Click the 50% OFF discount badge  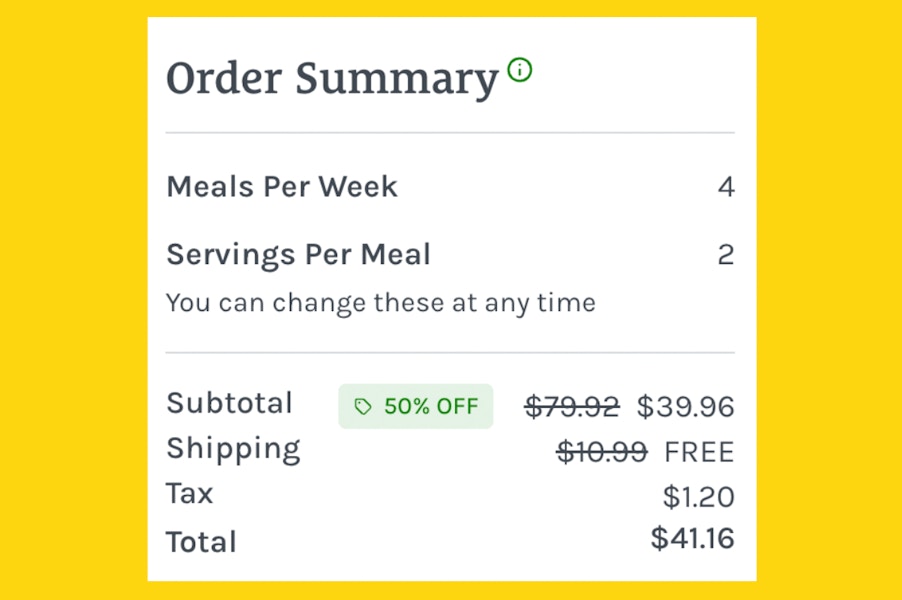(x=416, y=407)
